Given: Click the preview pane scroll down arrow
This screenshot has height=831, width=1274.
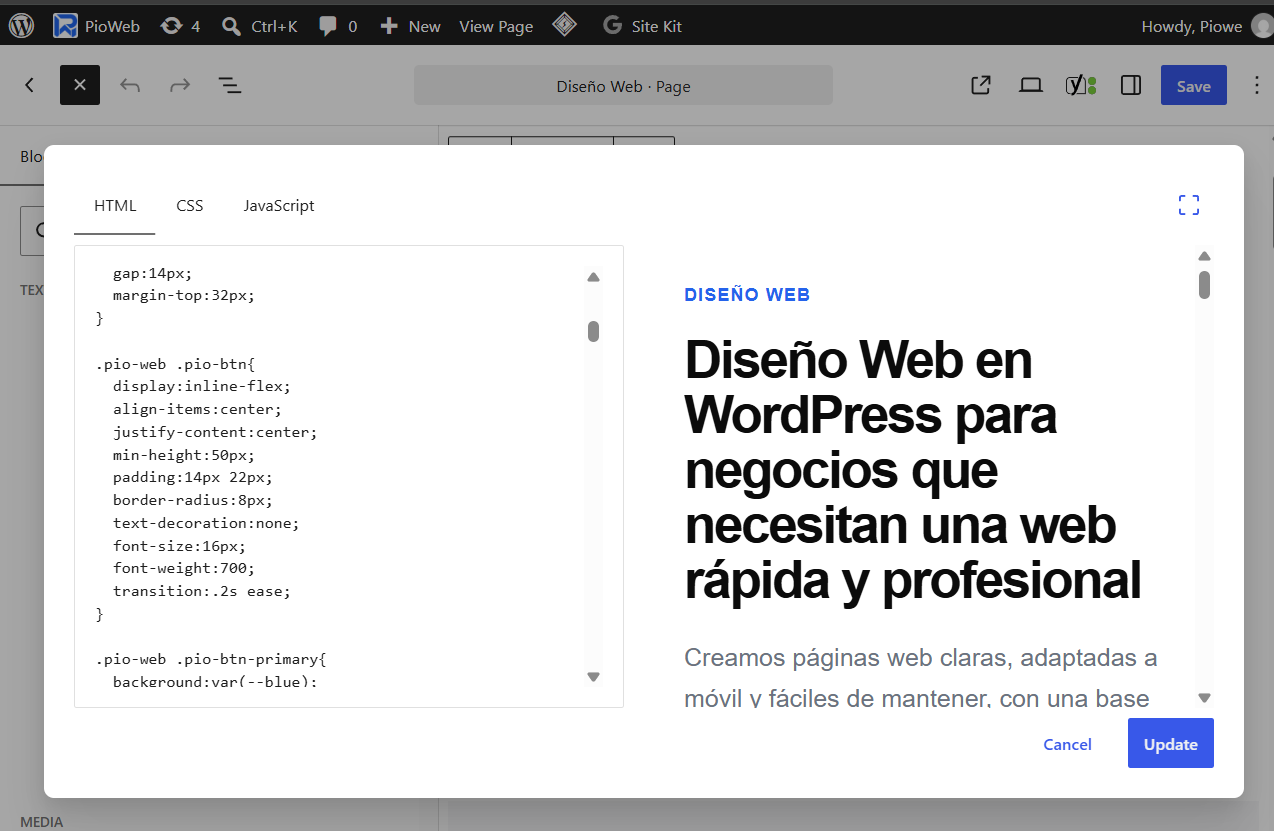Looking at the screenshot, I should click(x=1204, y=698).
